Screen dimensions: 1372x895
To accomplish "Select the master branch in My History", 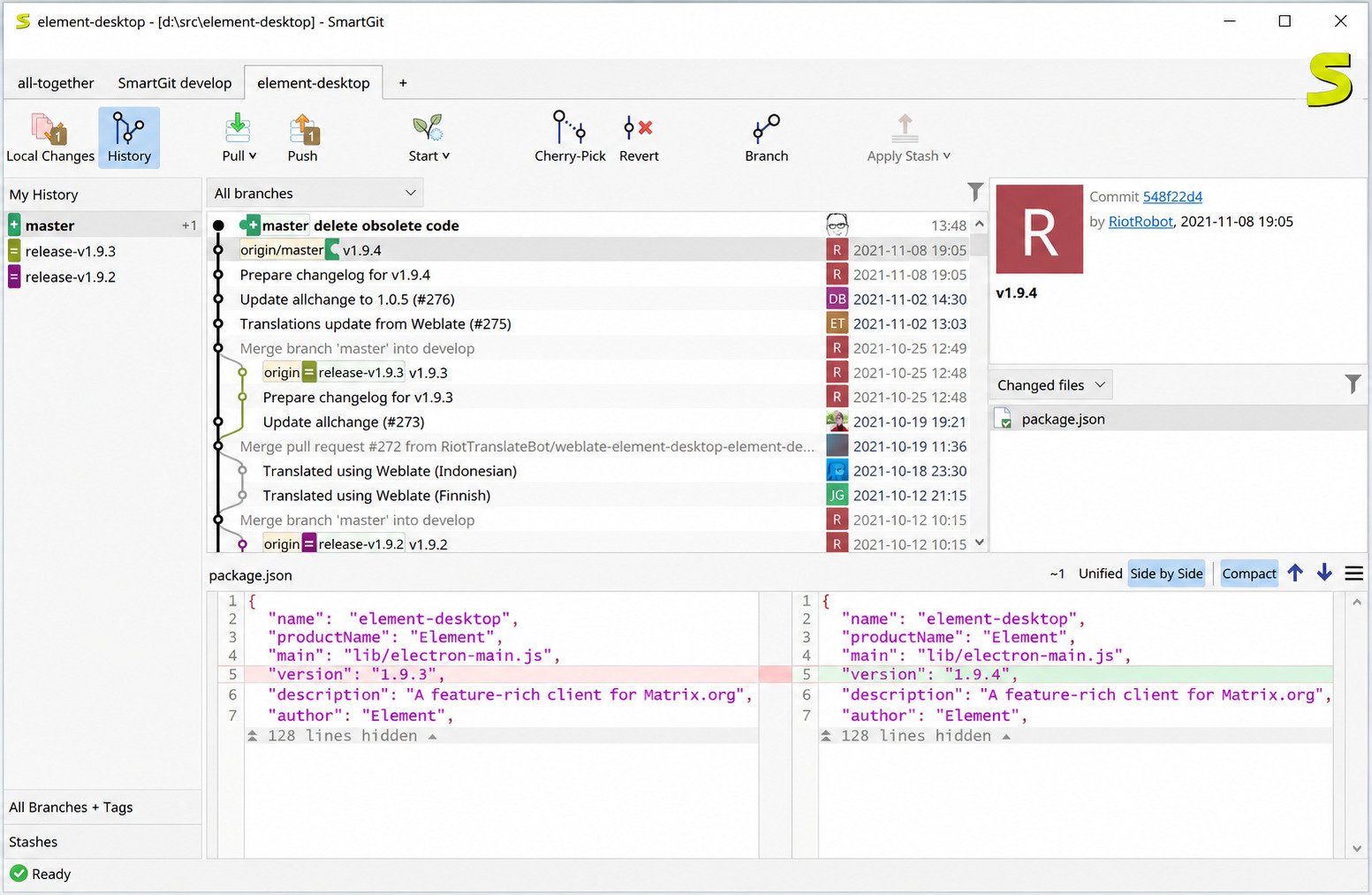I will (x=102, y=225).
